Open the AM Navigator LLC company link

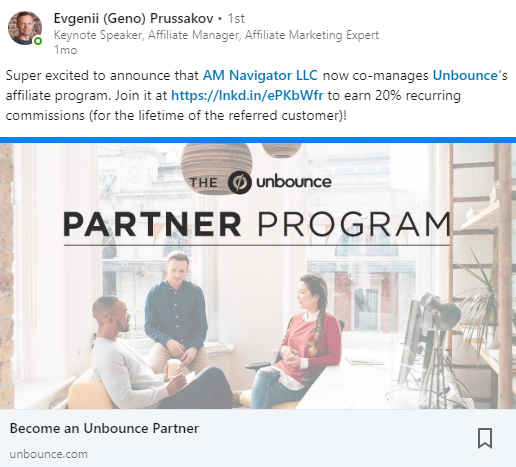coord(260,75)
